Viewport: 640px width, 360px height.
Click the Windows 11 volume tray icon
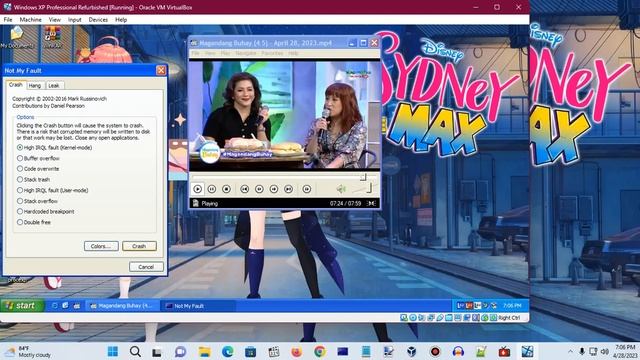tap(605, 351)
